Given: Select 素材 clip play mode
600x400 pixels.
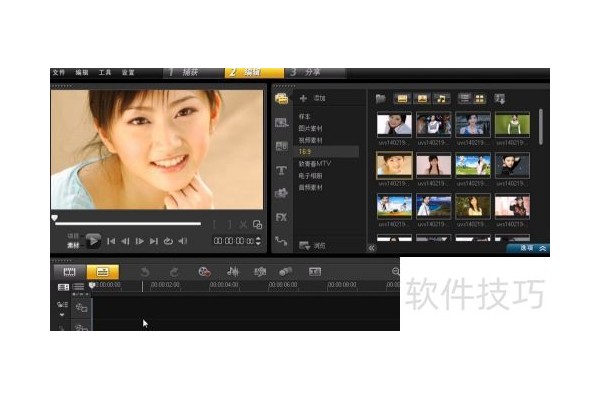Looking at the screenshot, I should pos(73,245).
